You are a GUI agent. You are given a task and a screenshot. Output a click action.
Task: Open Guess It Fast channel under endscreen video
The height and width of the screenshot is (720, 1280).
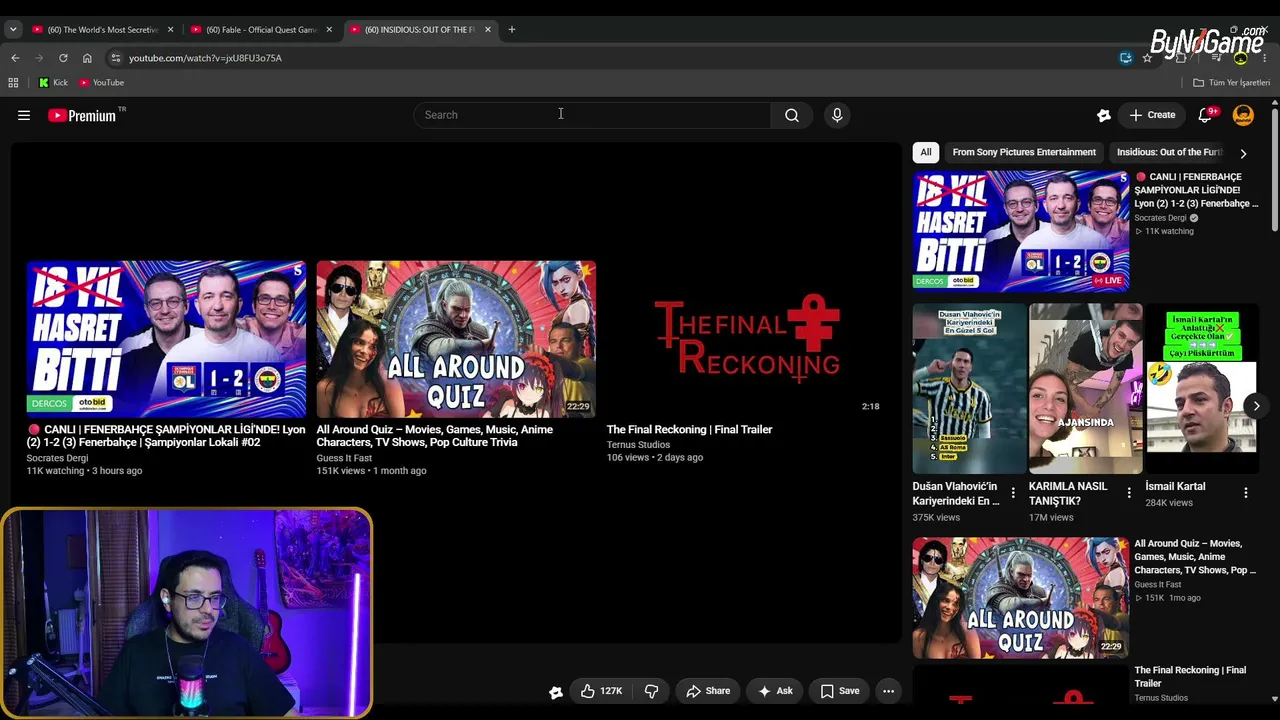[344, 458]
